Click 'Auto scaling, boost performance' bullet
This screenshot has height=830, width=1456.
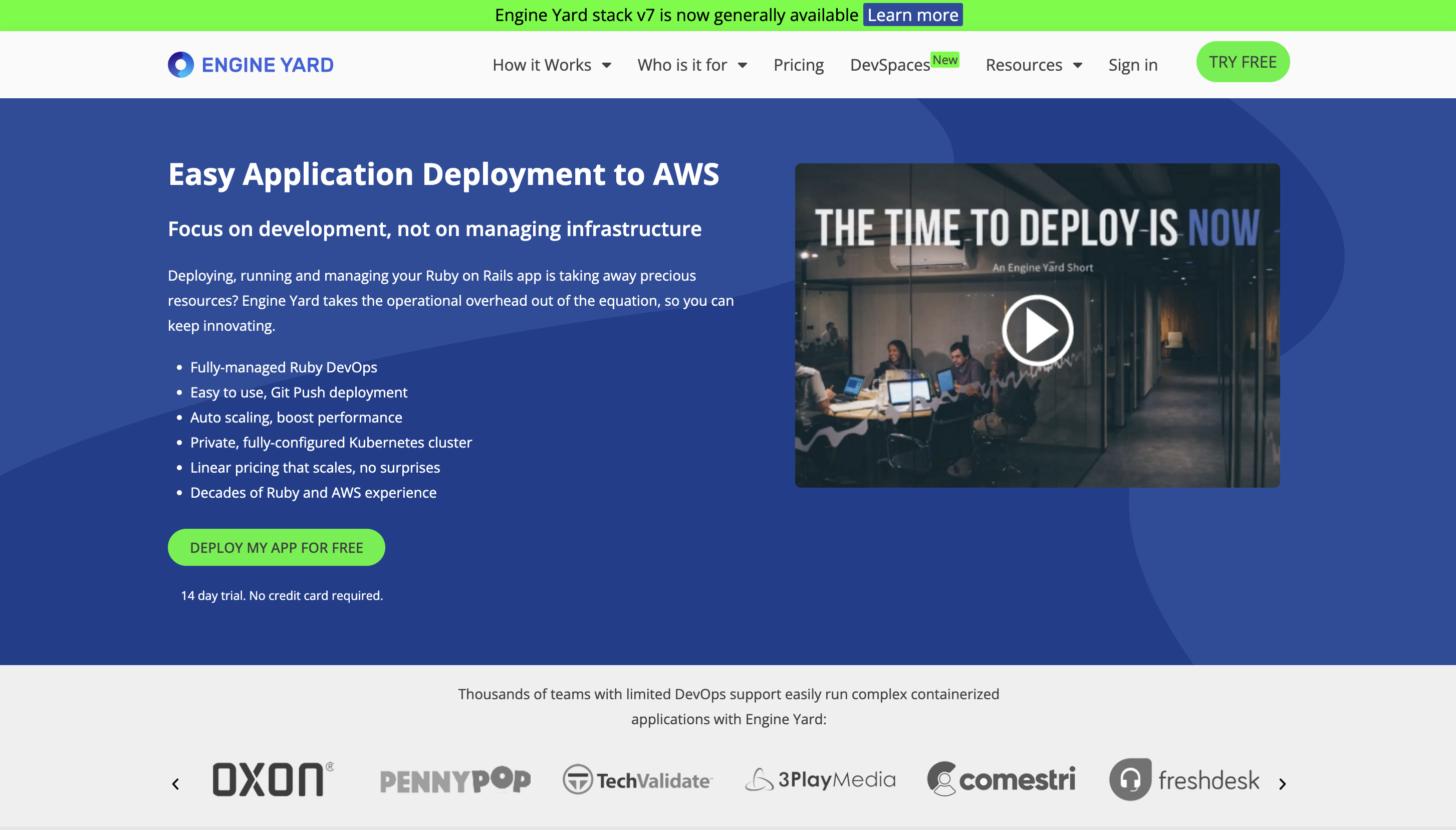pos(296,418)
